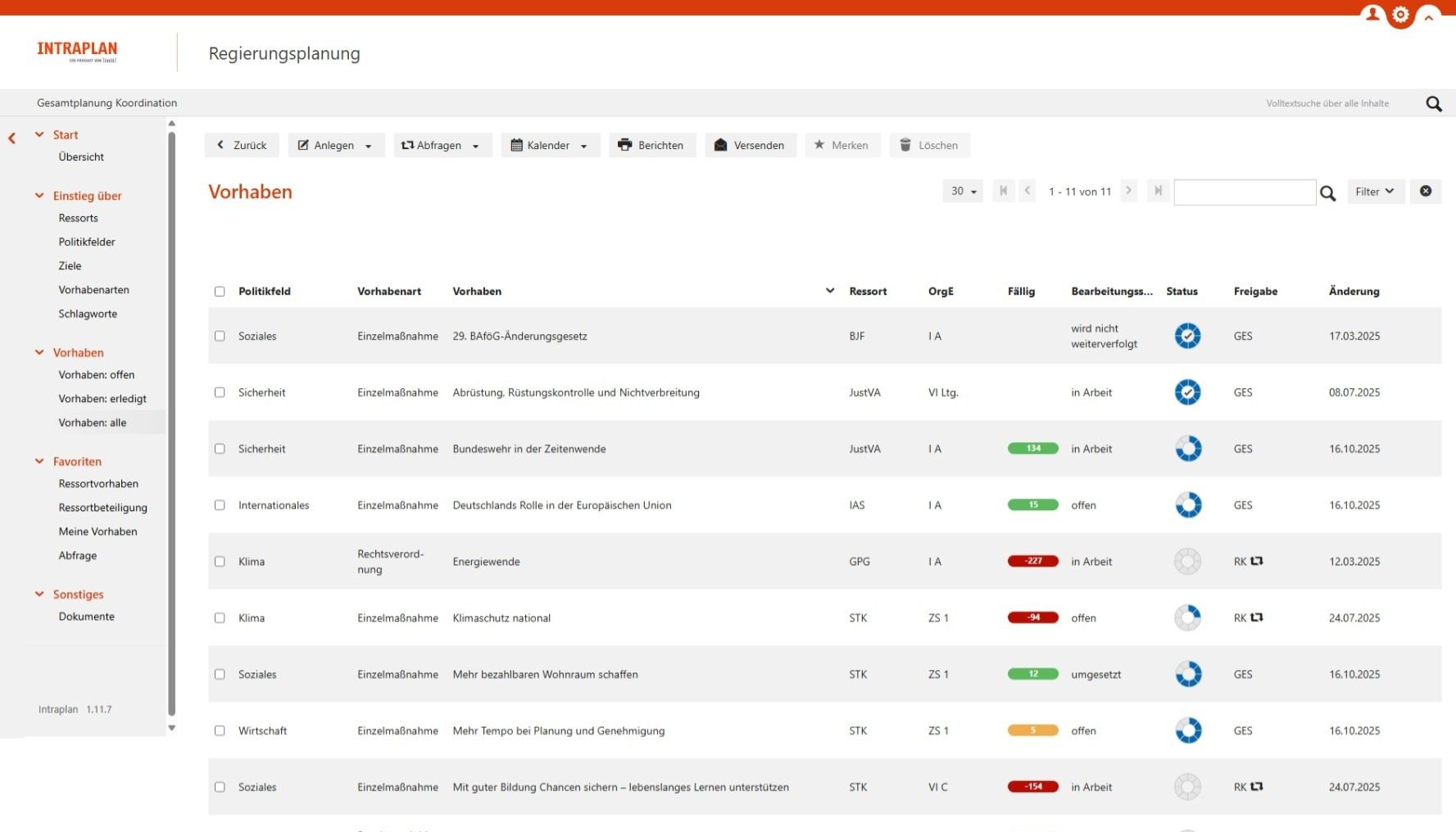Click the Zurück button
1456x832 pixels.
coord(242,145)
